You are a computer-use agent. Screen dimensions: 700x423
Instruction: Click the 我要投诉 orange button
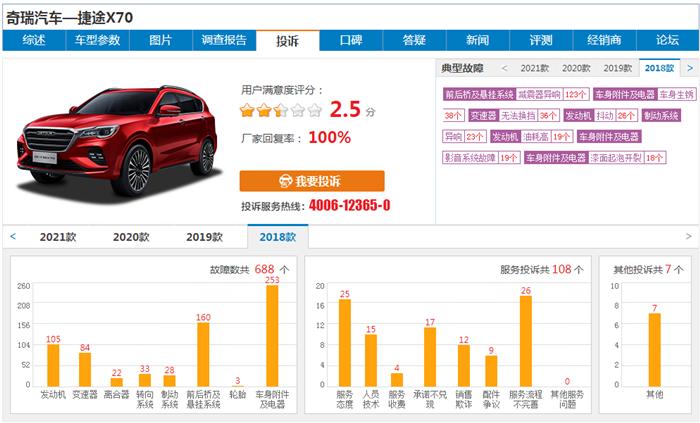point(312,181)
